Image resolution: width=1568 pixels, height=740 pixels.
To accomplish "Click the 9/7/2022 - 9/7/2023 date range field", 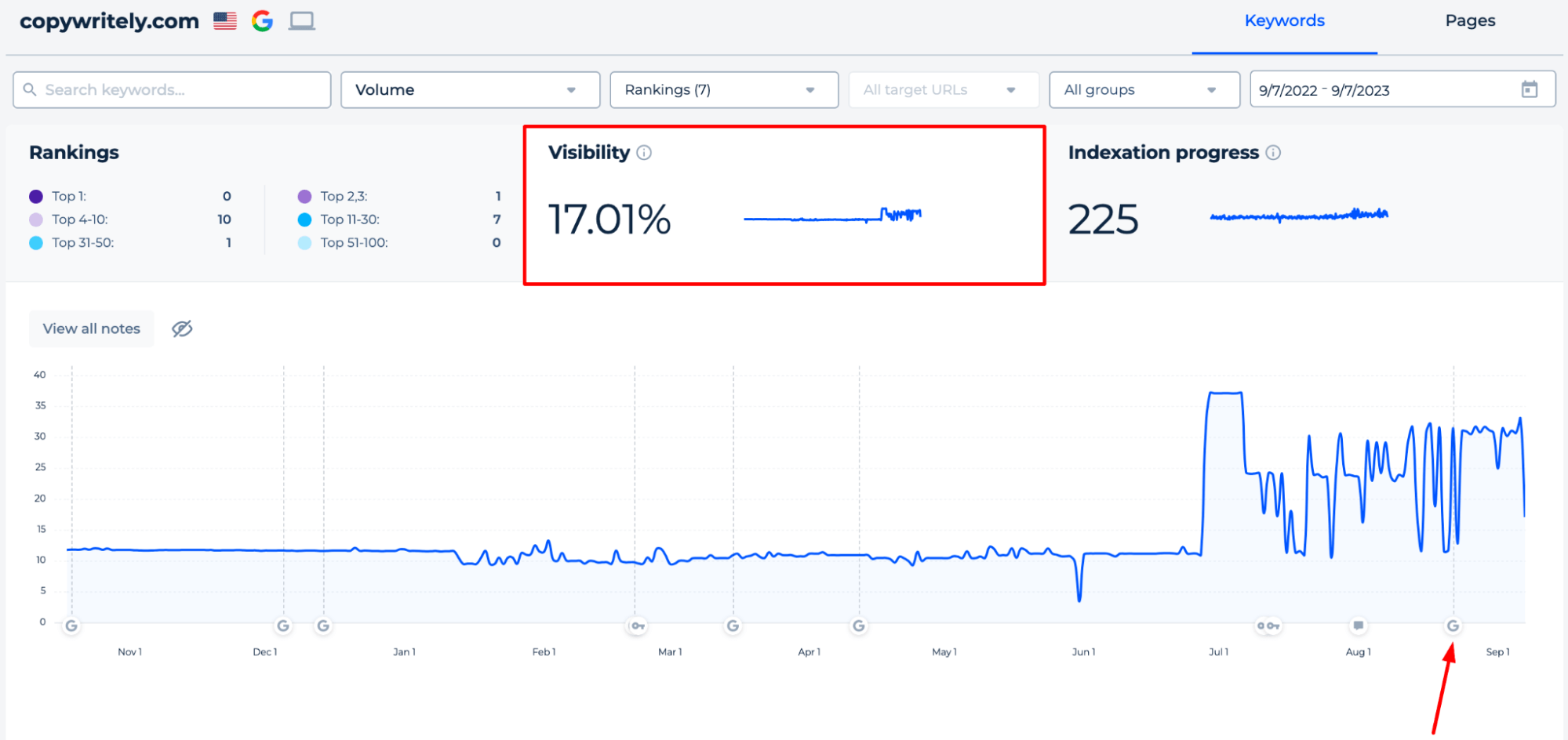I will 1402,90.
